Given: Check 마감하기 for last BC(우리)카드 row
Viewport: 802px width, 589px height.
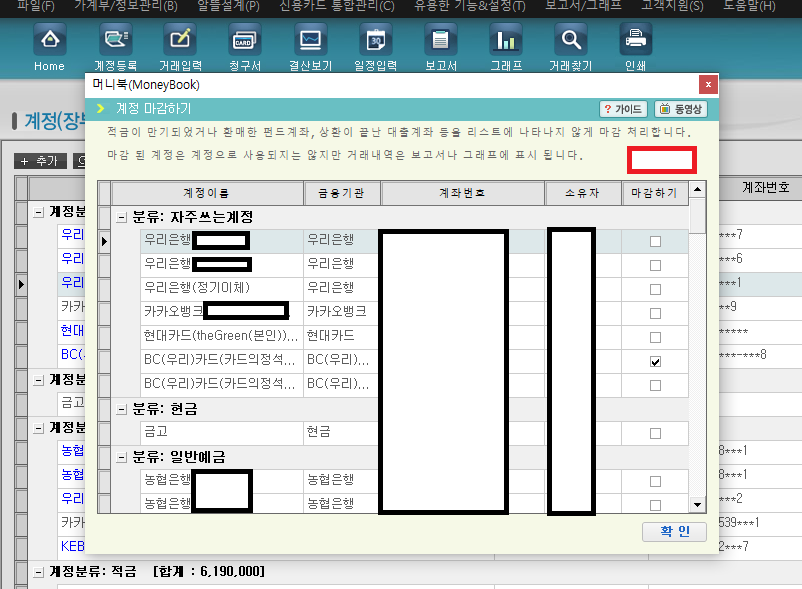Looking at the screenshot, I should coord(655,386).
